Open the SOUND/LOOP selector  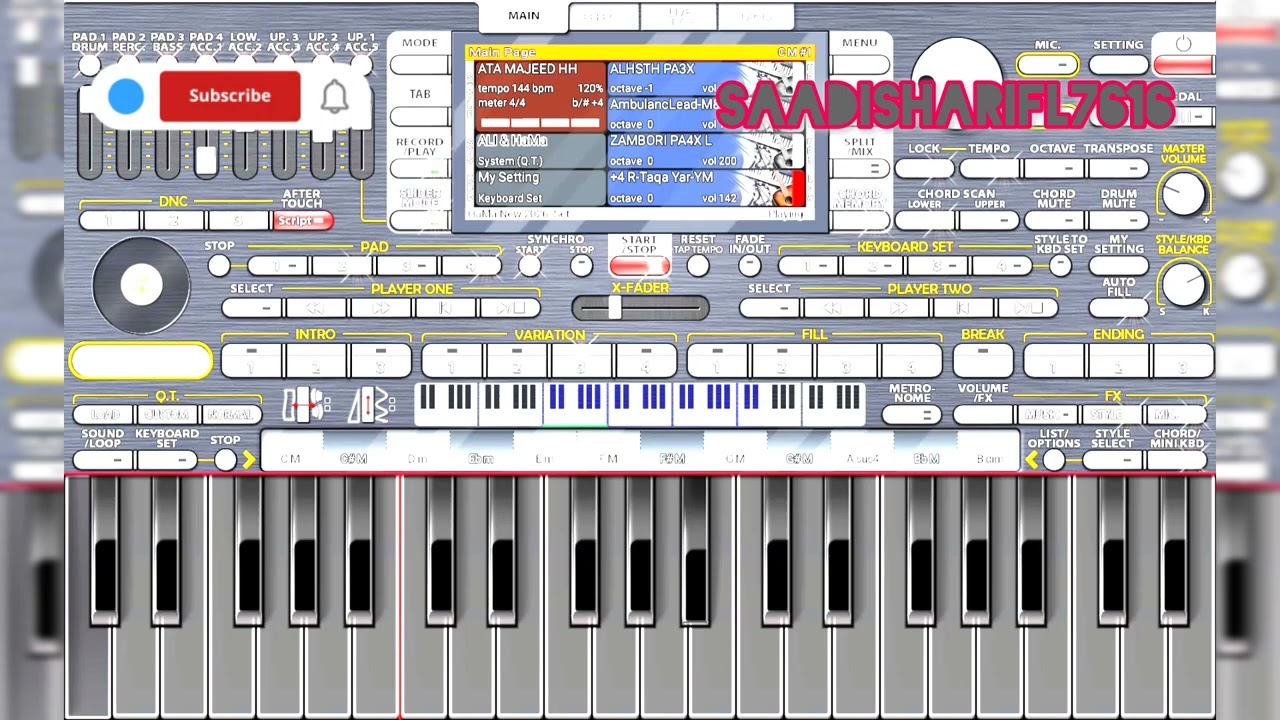[x=103, y=460]
